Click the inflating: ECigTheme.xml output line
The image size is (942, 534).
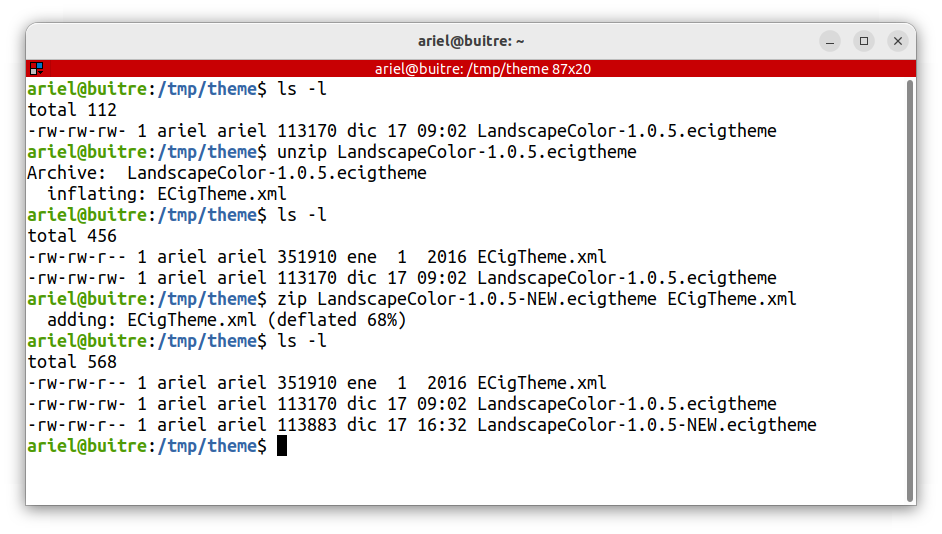pos(166,194)
